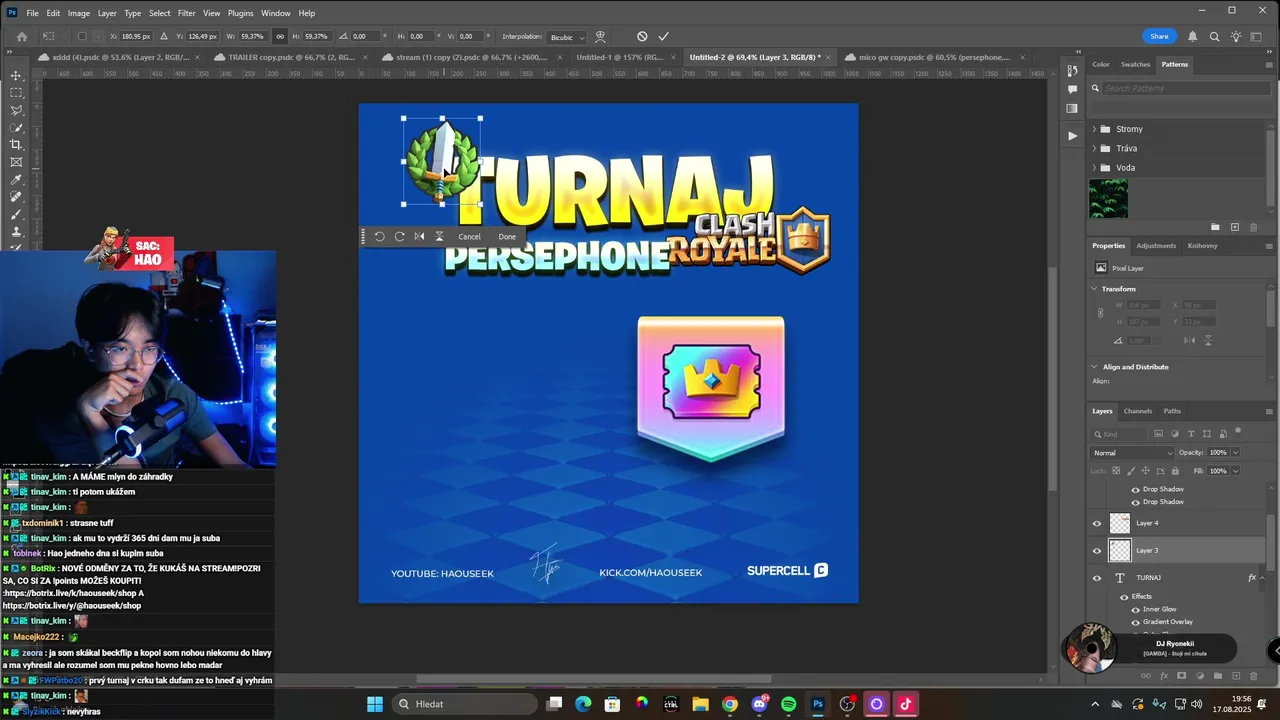Toggle visibility of Layer 3
1280x720 pixels.
[x=1096, y=550]
